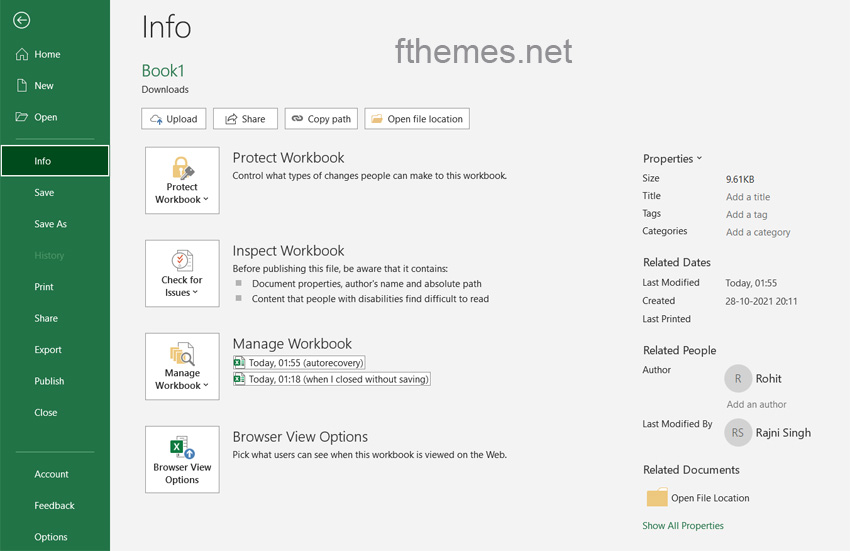This screenshot has height=551, width=850.
Task: Click the Browser View Options Excel icon
Action: [x=182, y=447]
